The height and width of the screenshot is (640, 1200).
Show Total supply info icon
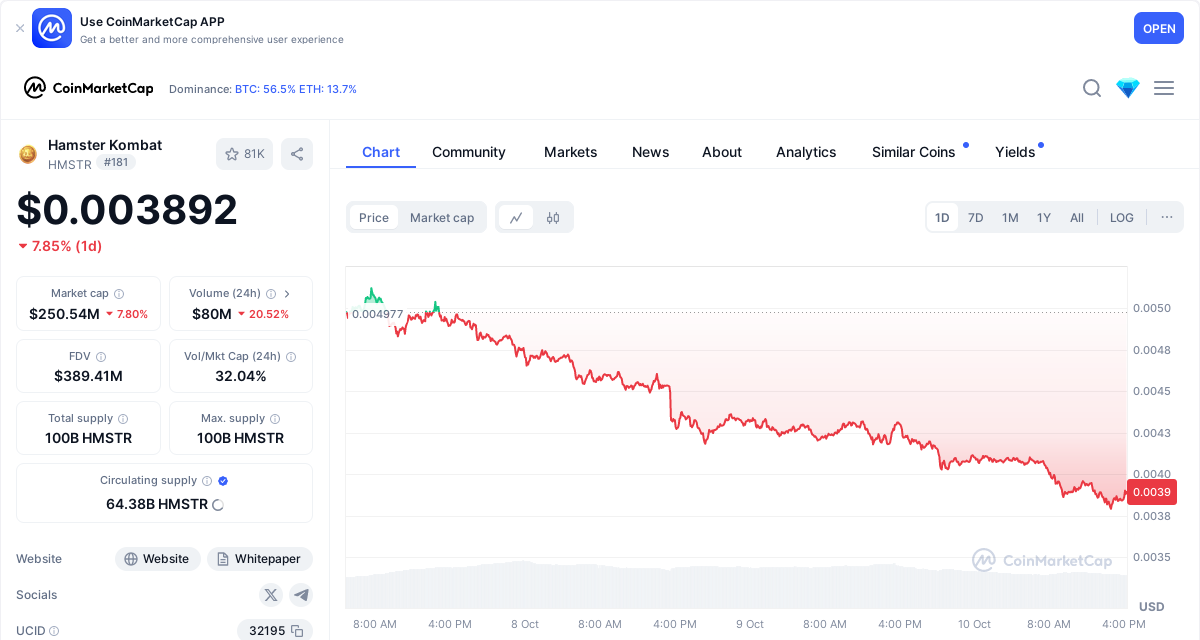tap(123, 419)
